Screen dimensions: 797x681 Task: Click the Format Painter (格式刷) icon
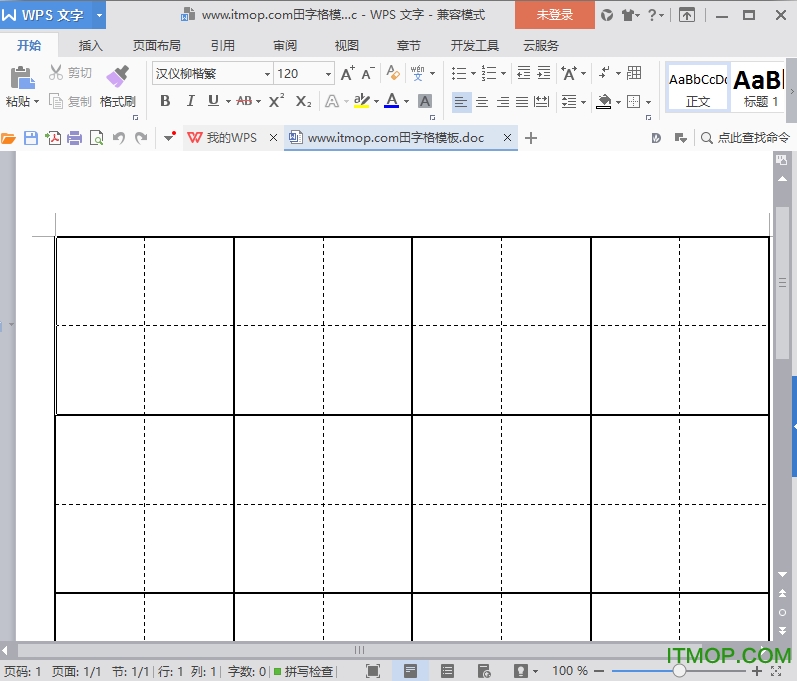coord(117,78)
